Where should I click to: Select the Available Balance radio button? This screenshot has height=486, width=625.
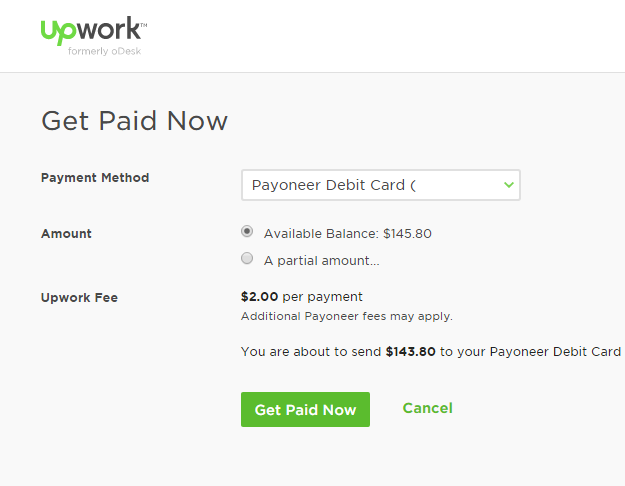pyautogui.click(x=247, y=232)
